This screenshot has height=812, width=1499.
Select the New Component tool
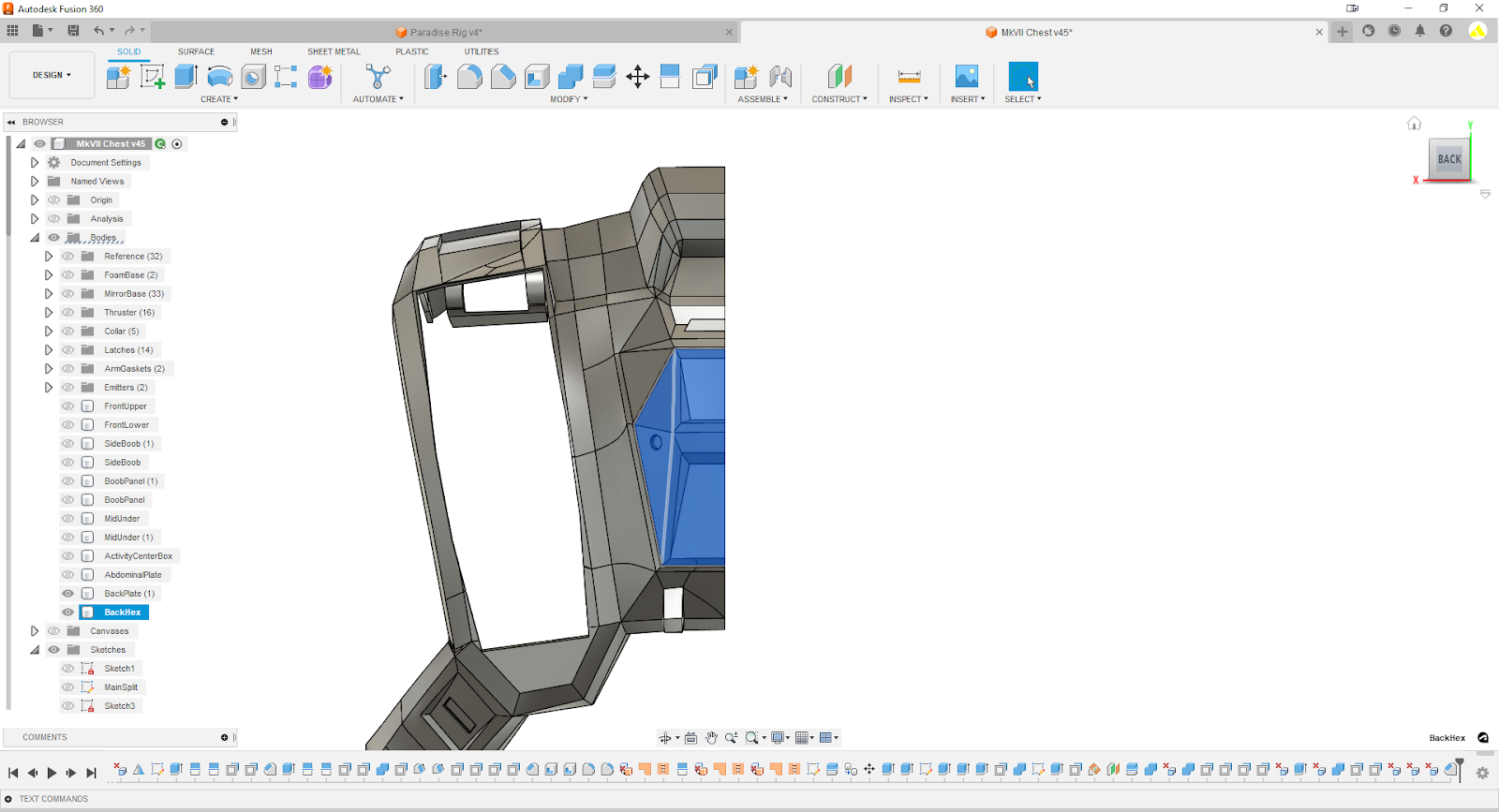[x=118, y=77]
